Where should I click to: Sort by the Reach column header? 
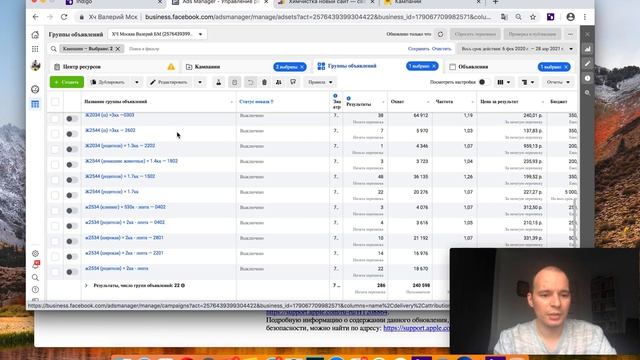click(410, 102)
